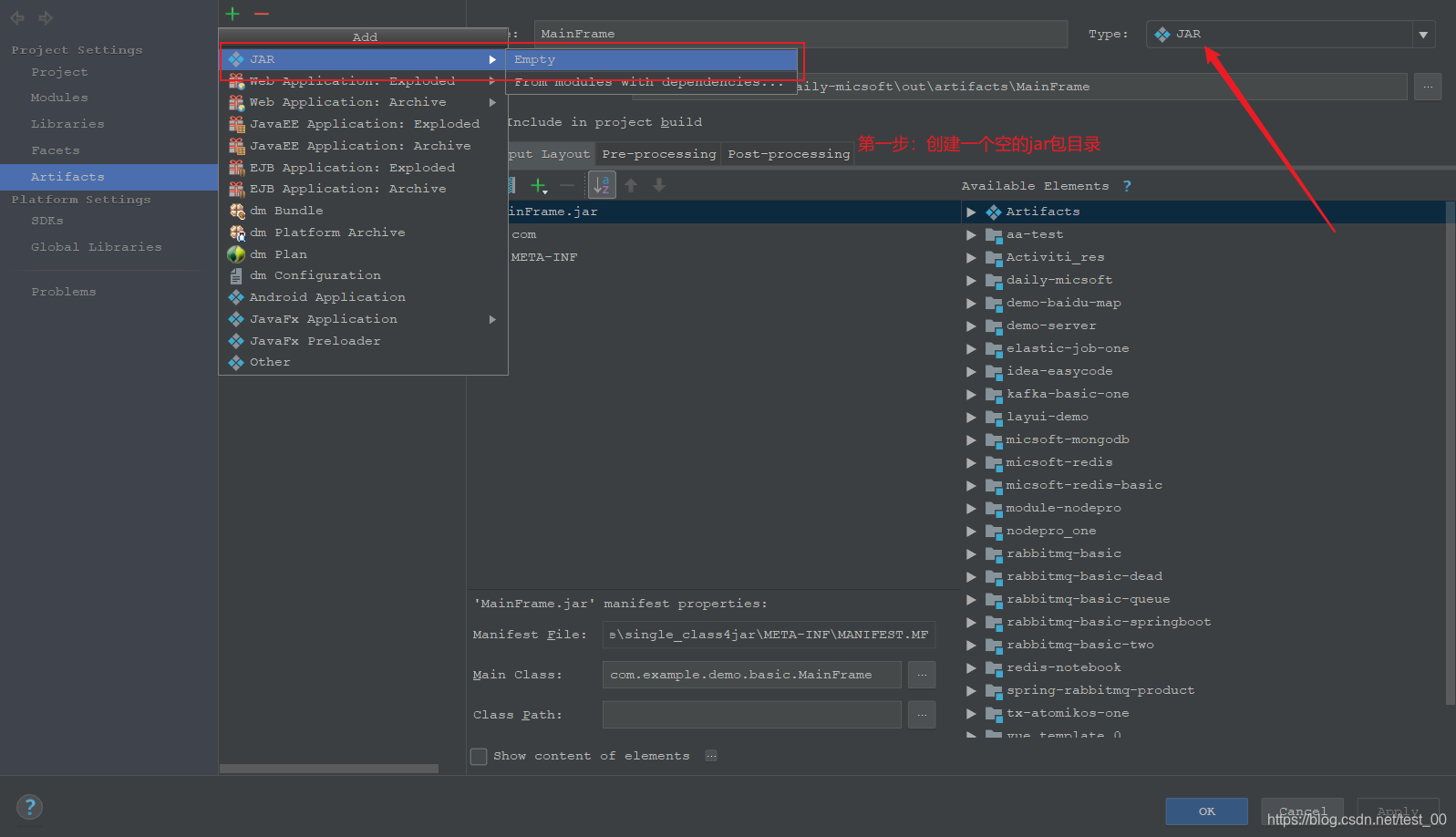Select dm Configuration artifact type
Viewport: 1456px width, 837px height.
[x=363, y=275]
